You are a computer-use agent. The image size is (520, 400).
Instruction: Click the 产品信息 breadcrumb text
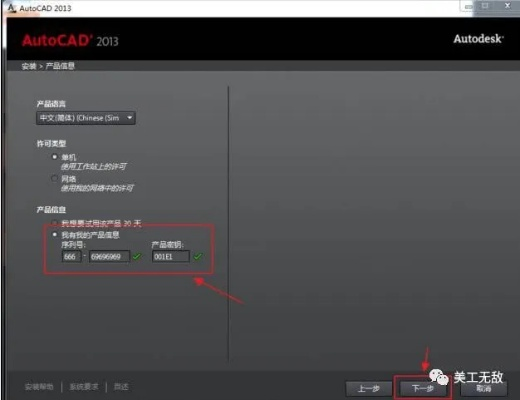tap(60, 66)
